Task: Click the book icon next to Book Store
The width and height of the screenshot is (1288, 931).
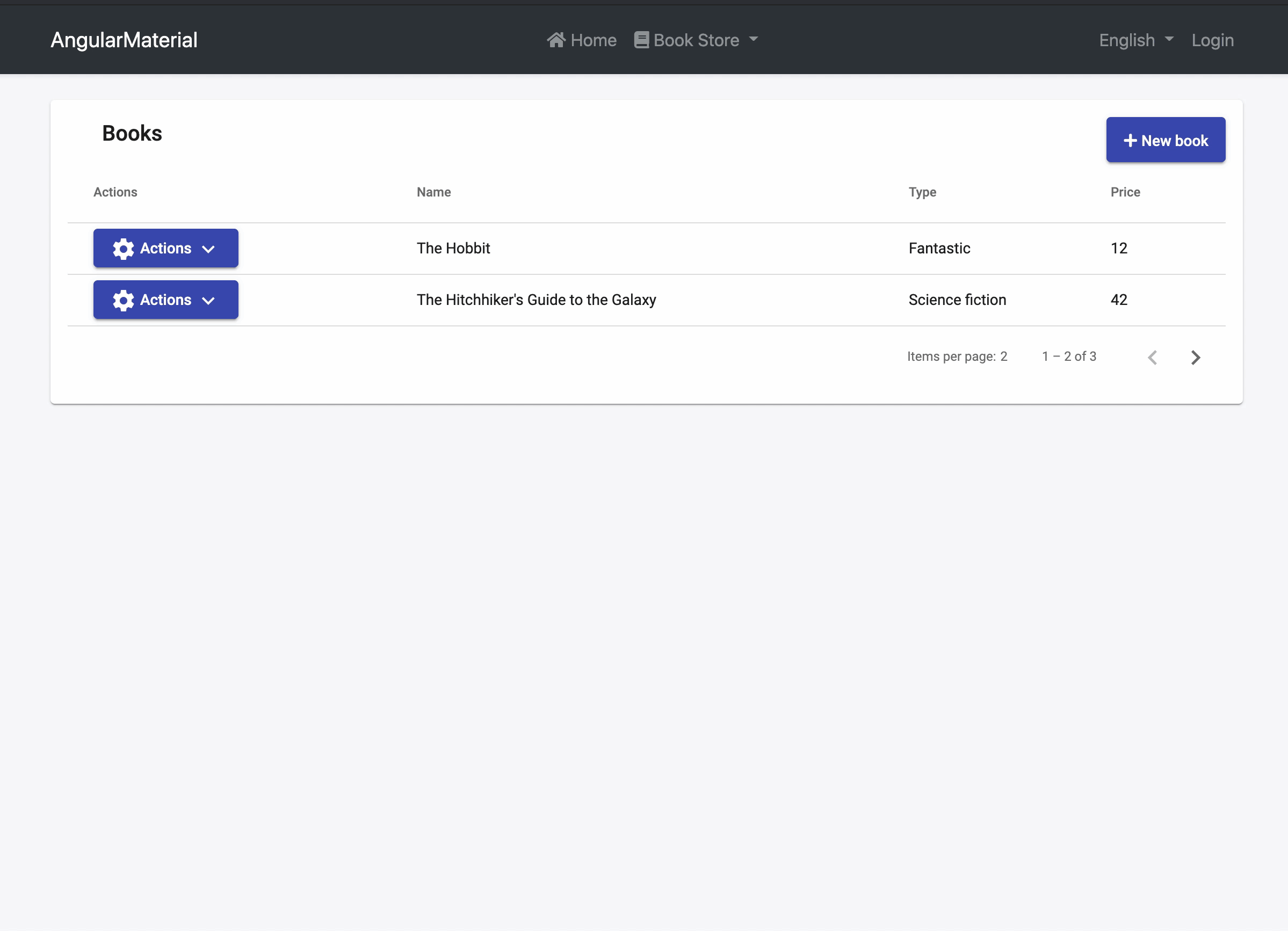Action: pos(641,39)
